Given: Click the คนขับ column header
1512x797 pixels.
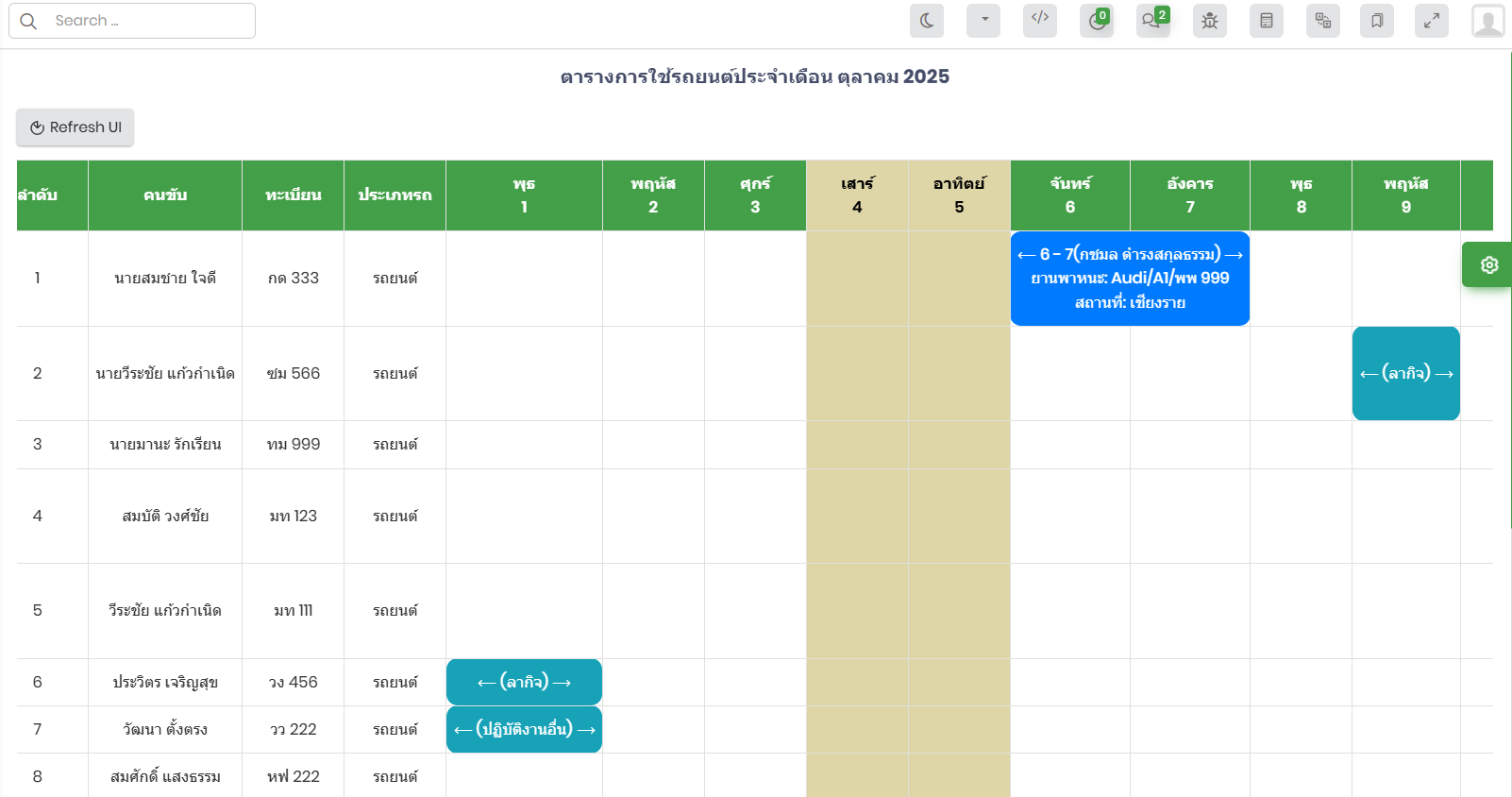Looking at the screenshot, I should pos(165,195).
